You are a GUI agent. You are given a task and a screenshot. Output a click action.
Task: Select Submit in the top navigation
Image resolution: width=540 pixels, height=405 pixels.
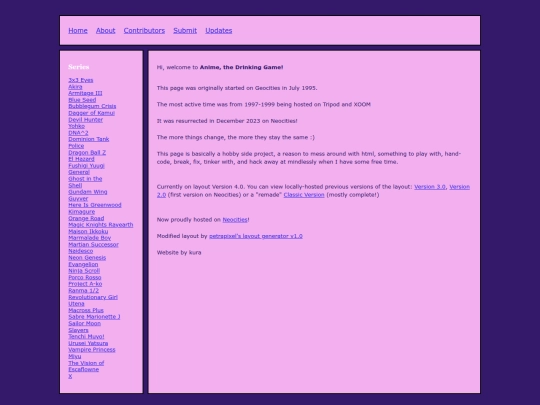[185, 30]
